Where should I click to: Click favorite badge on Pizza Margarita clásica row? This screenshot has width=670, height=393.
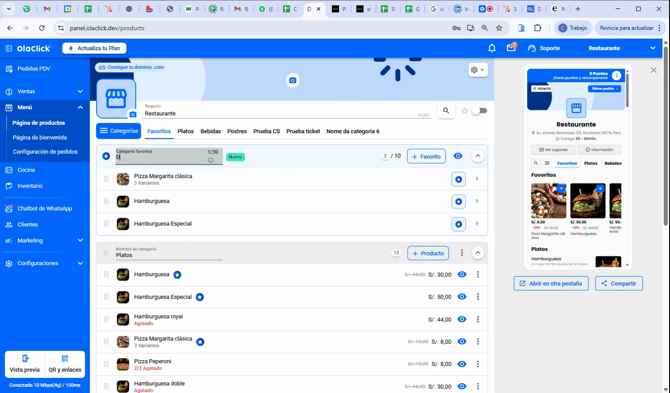[458, 179]
